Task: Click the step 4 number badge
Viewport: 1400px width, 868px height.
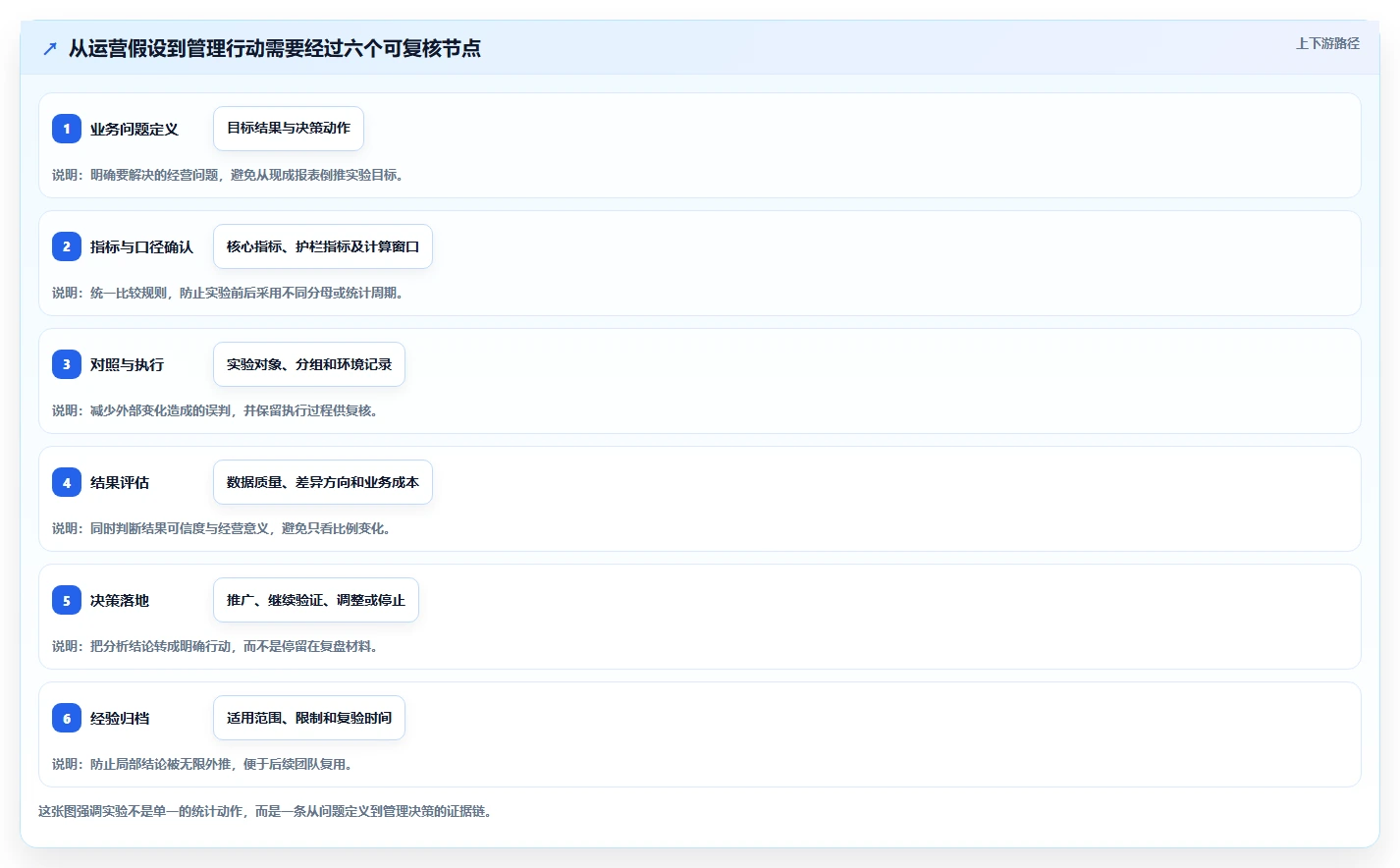Action: (x=67, y=482)
